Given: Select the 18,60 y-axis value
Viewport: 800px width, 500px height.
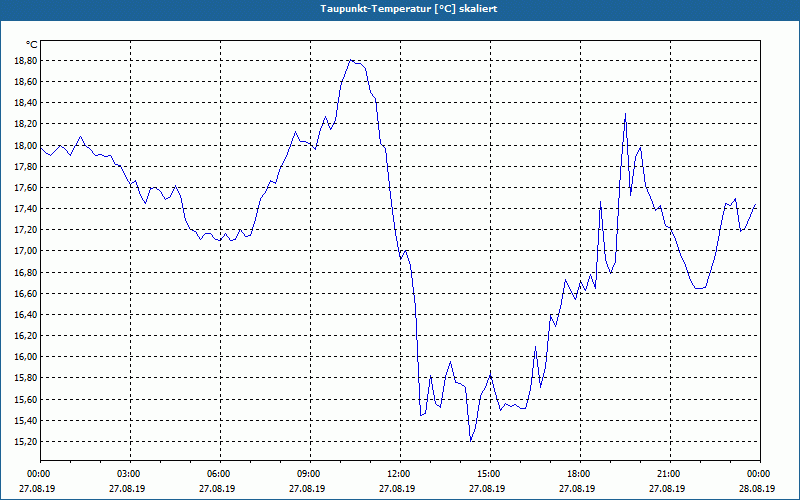Looking at the screenshot, I should [x=26, y=82].
